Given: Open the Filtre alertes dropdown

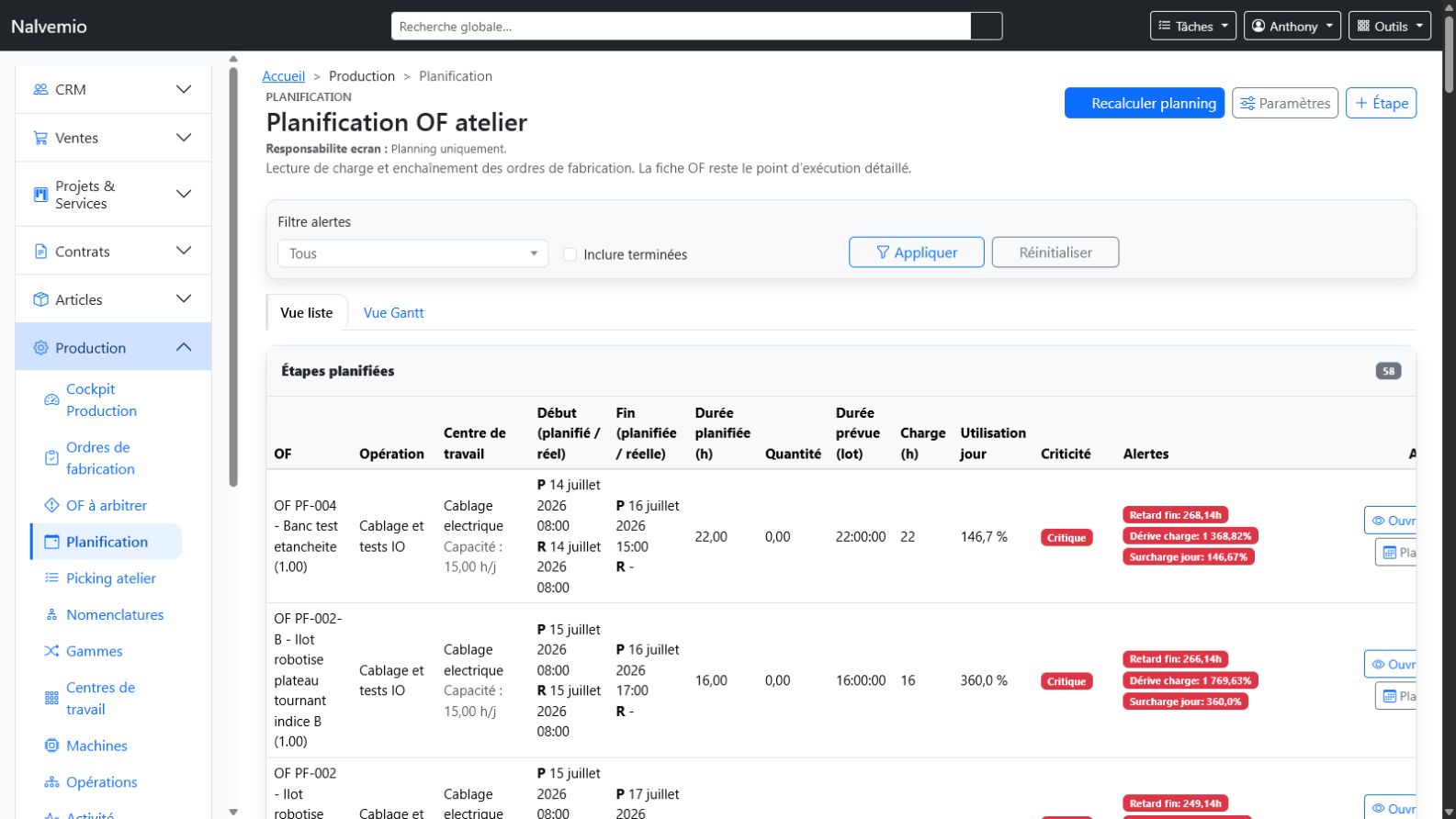Looking at the screenshot, I should tap(412, 253).
